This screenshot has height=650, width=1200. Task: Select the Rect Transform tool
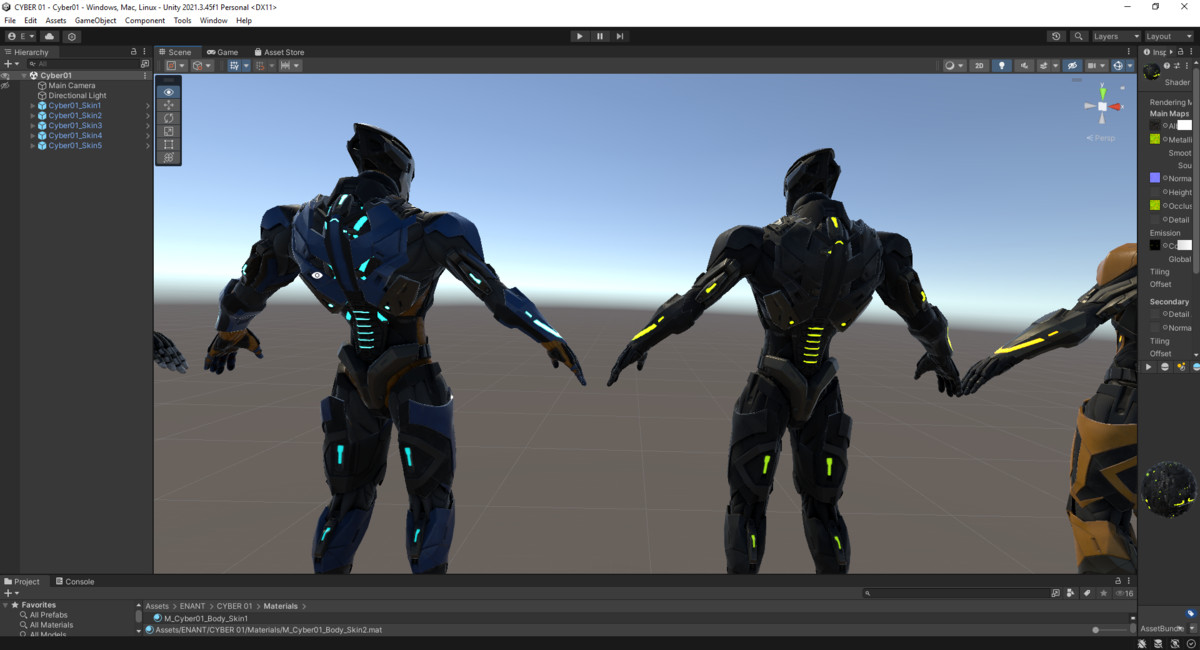[x=168, y=144]
